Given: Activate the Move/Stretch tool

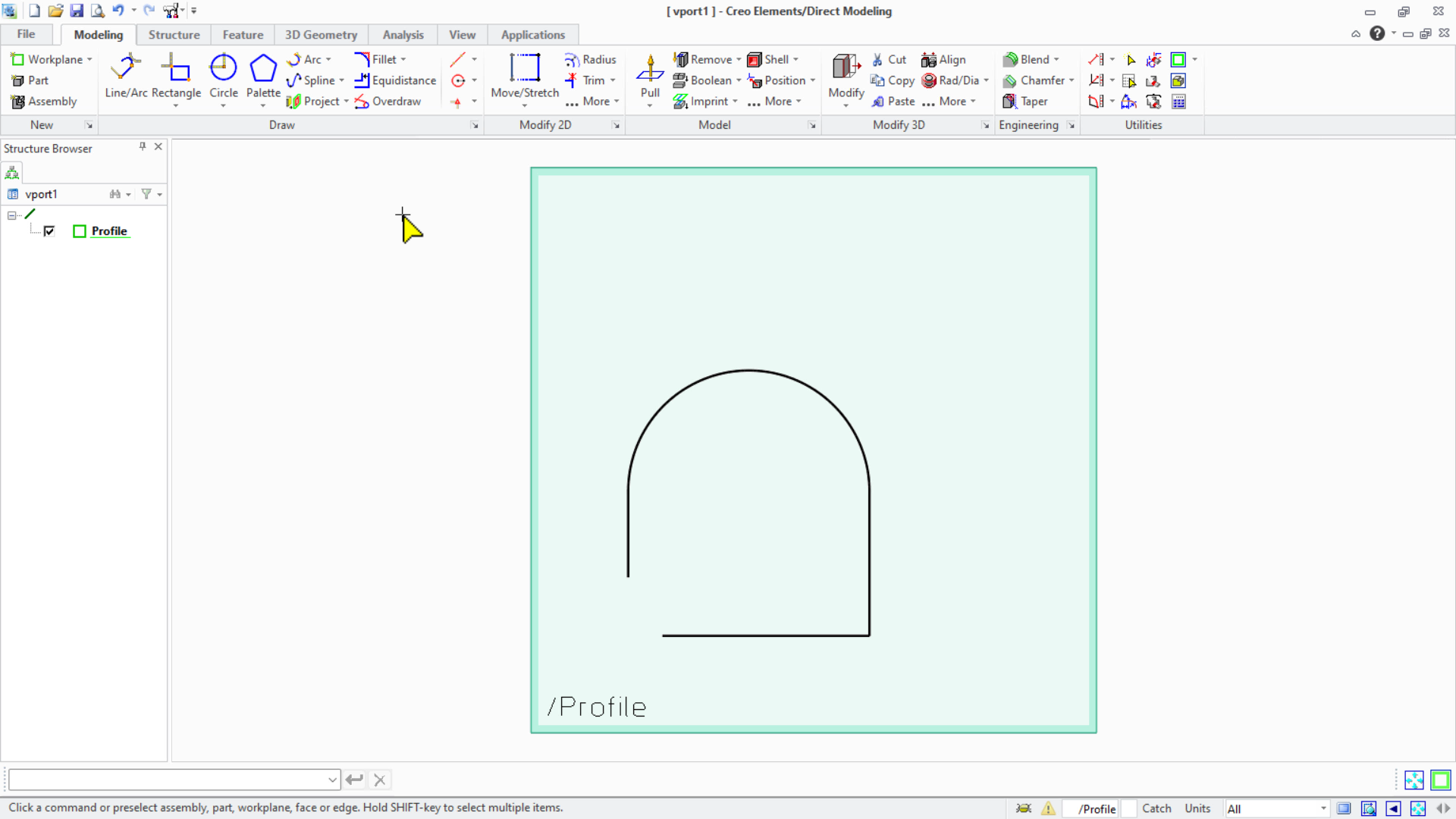Looking at the screenshot, I should [x=525, y=76].
